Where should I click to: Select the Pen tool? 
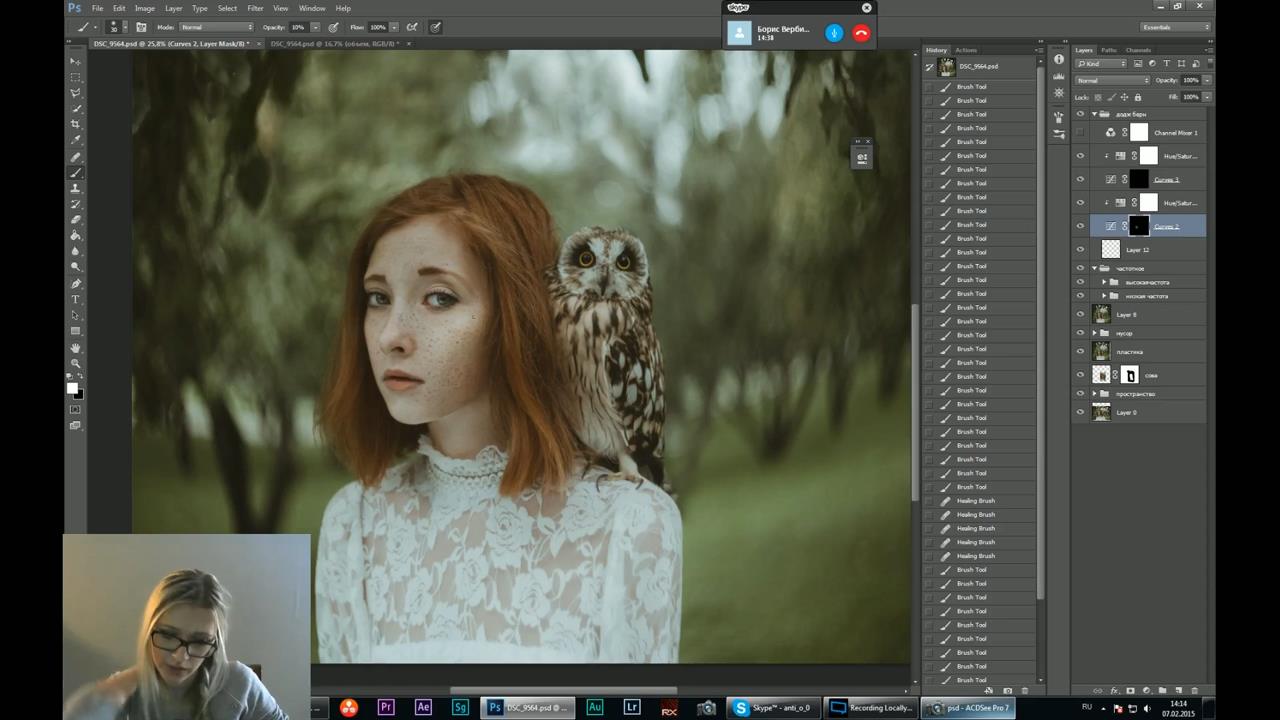[x=75, y=284]
